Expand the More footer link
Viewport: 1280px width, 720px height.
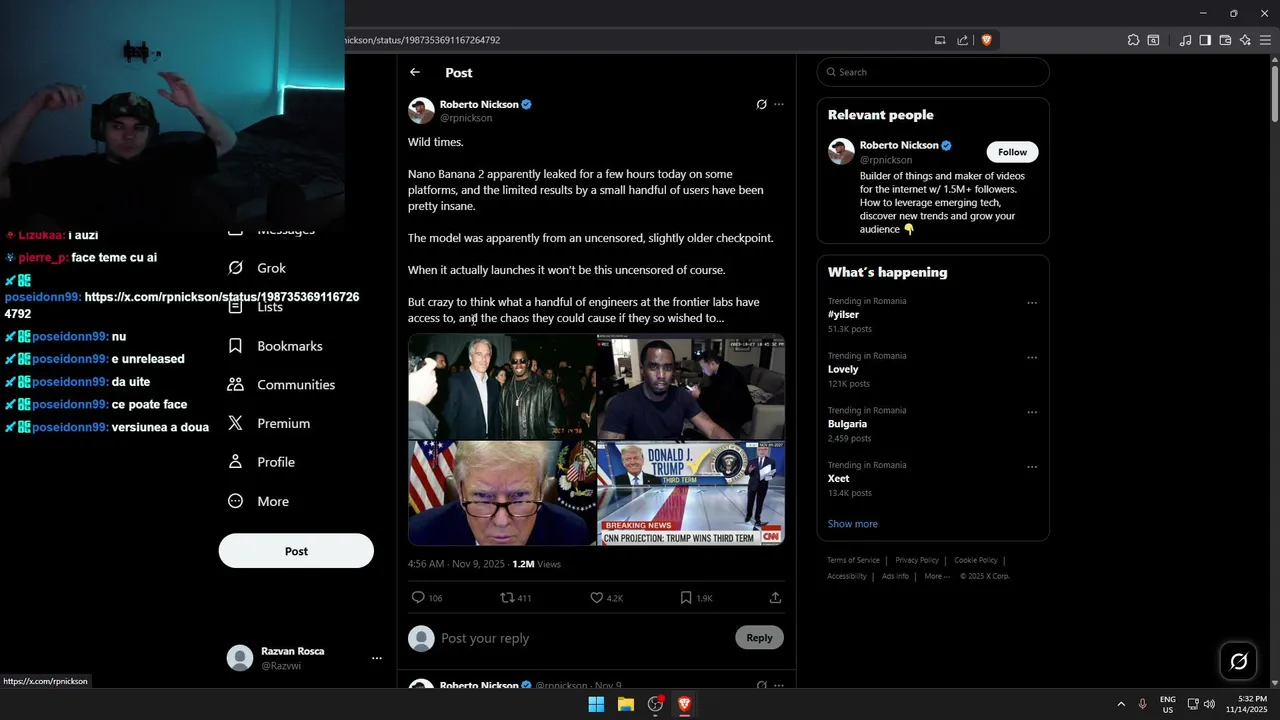[937, 576]
